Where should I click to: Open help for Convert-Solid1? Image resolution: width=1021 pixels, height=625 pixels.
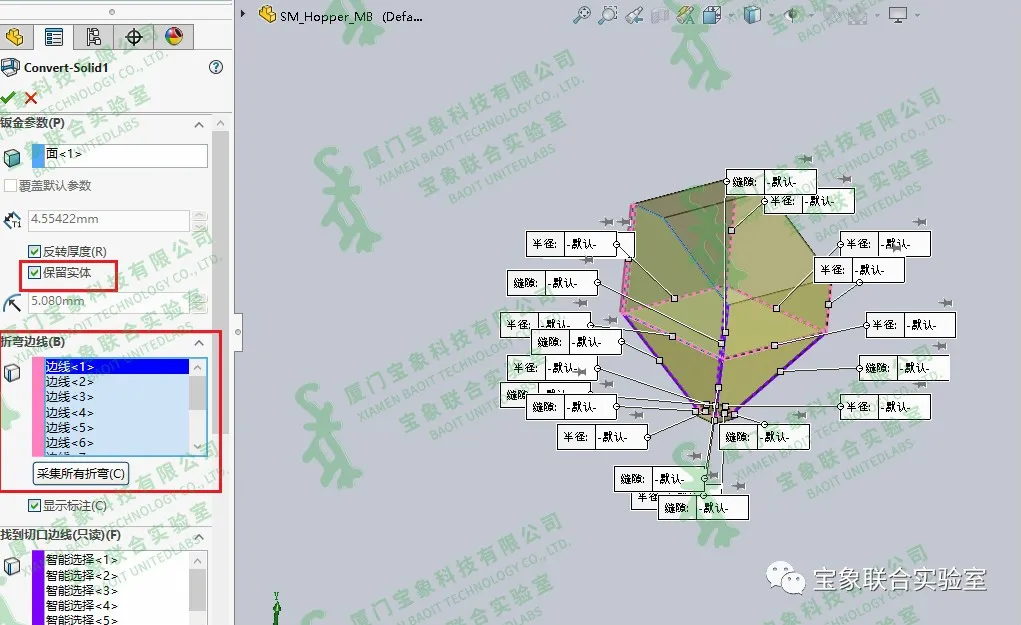[216, 67]
